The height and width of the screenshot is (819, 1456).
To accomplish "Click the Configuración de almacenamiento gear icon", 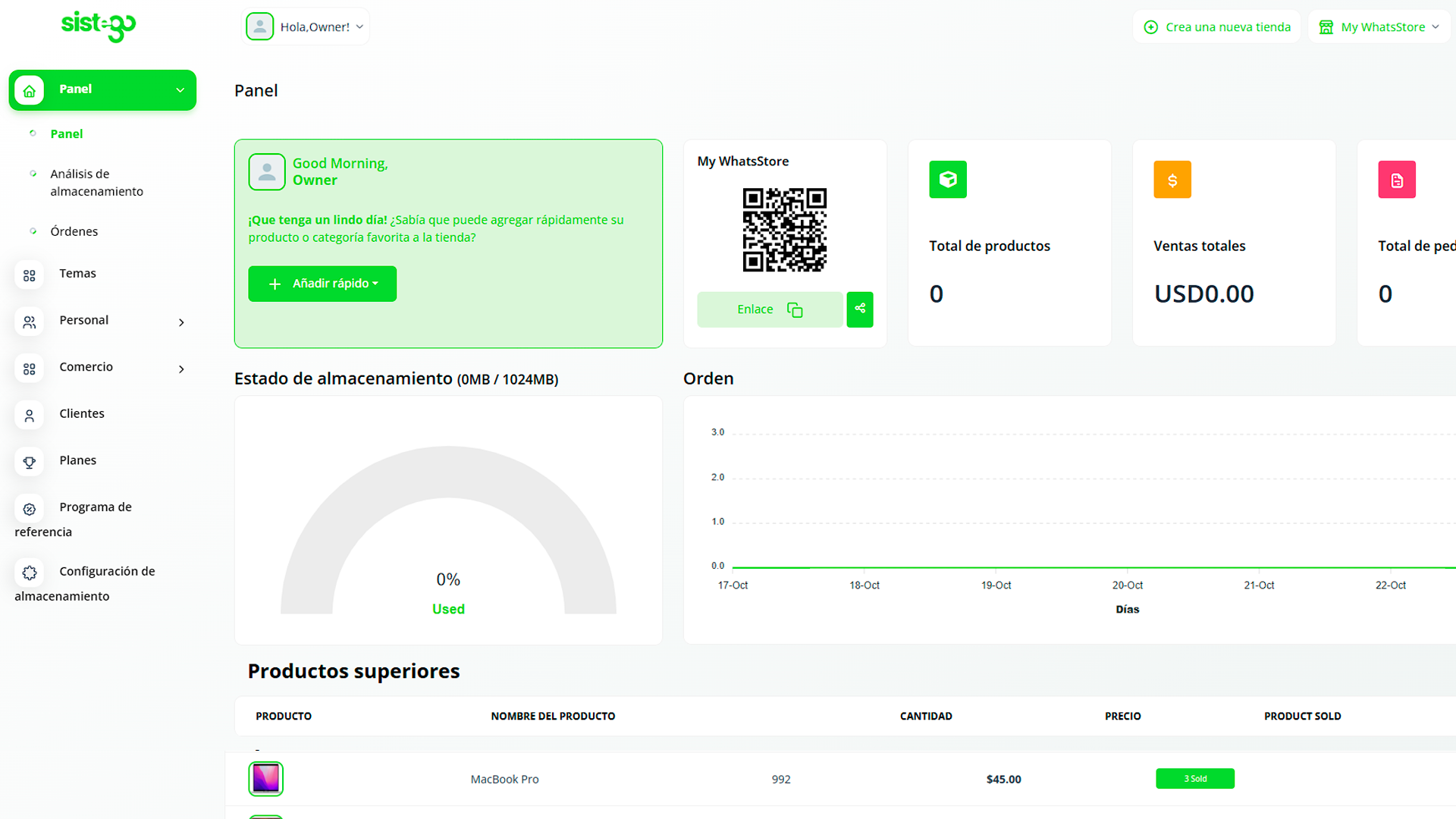I will [x=30, y=573].
